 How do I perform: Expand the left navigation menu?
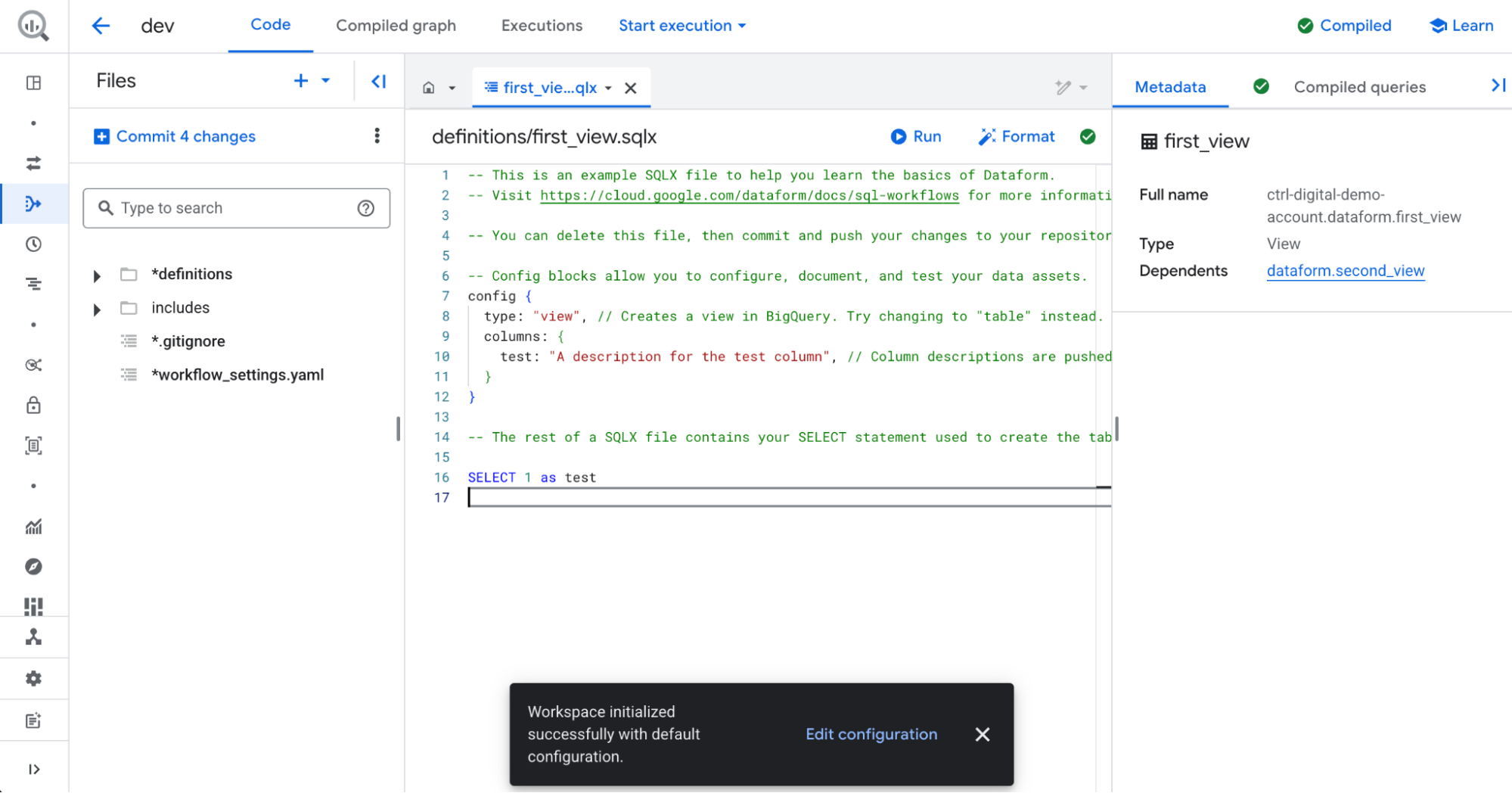pos(33,770)
